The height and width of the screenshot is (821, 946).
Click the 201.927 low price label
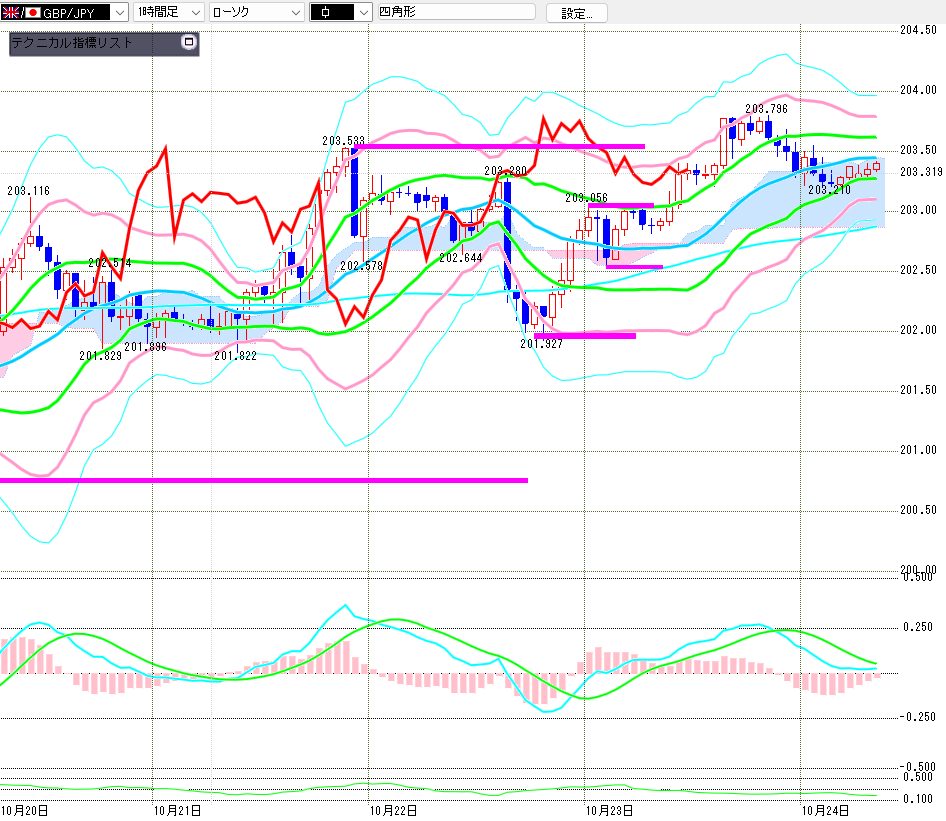click(542, 344)
